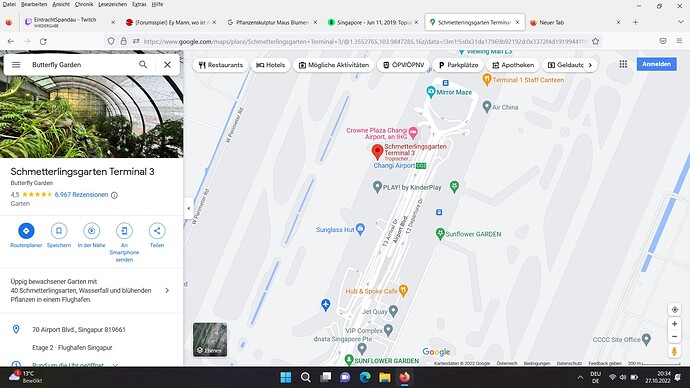Expand the opening hours dropdown arrow
Image resolution: width=690 pixels, height=388 pixels.
[x=115, y=365]
